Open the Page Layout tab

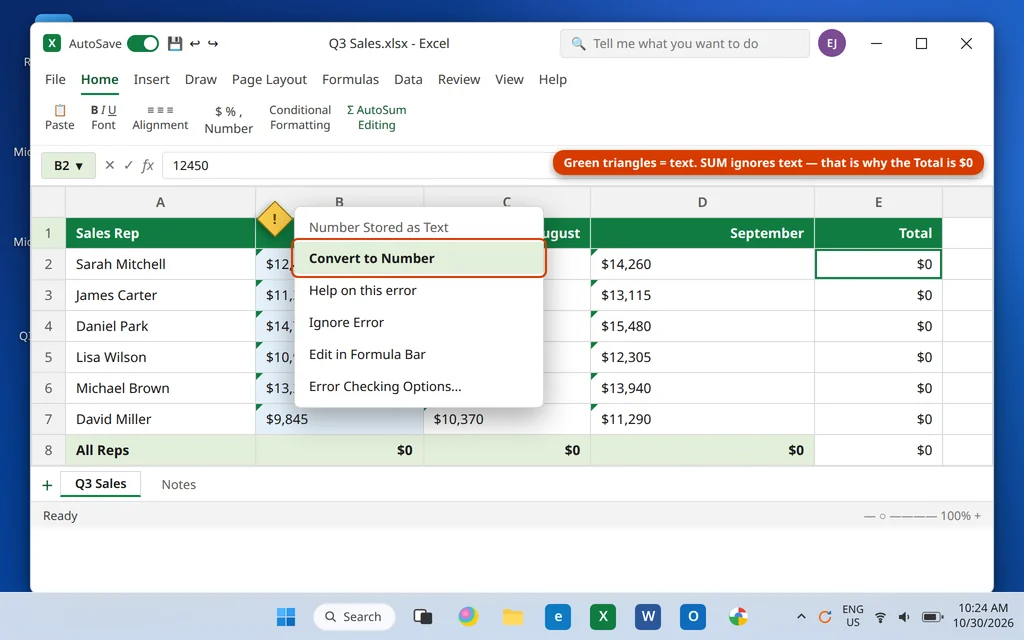(x=269, y=79)
